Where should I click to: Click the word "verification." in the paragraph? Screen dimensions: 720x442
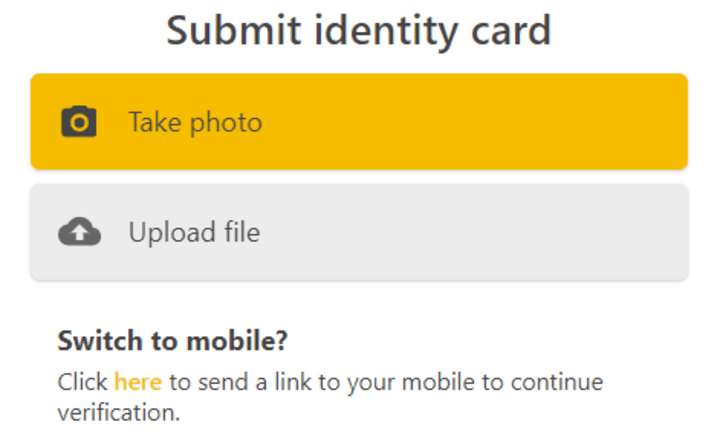[x=118, y=412]
